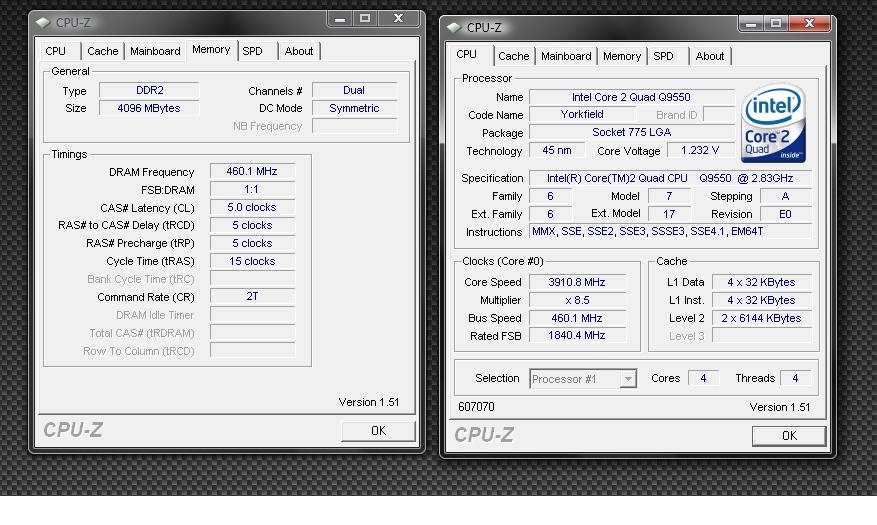Select Memory tab in left window
This screenshot has height=525, width=877.
coord(211,49)
